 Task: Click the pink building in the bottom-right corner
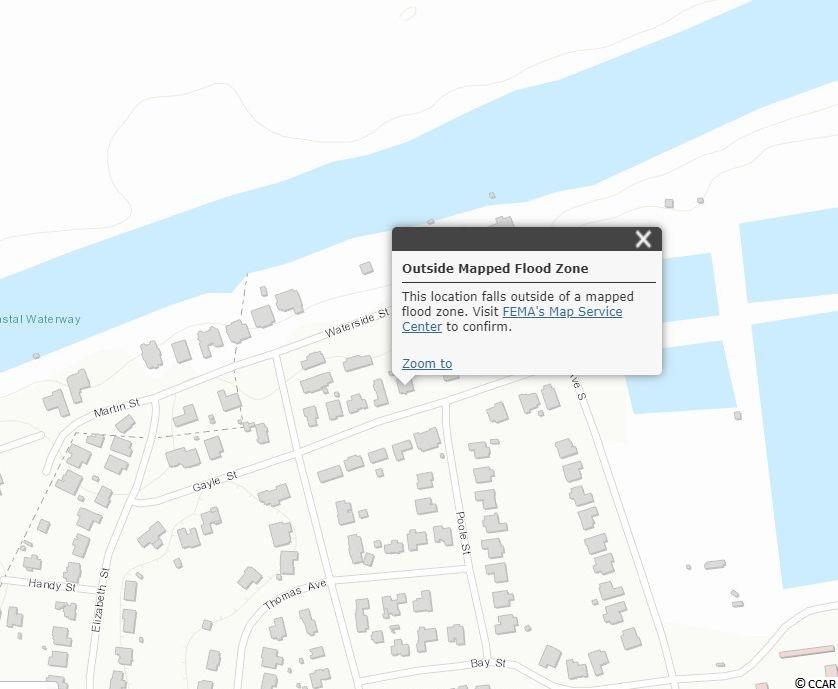point(805,651)
